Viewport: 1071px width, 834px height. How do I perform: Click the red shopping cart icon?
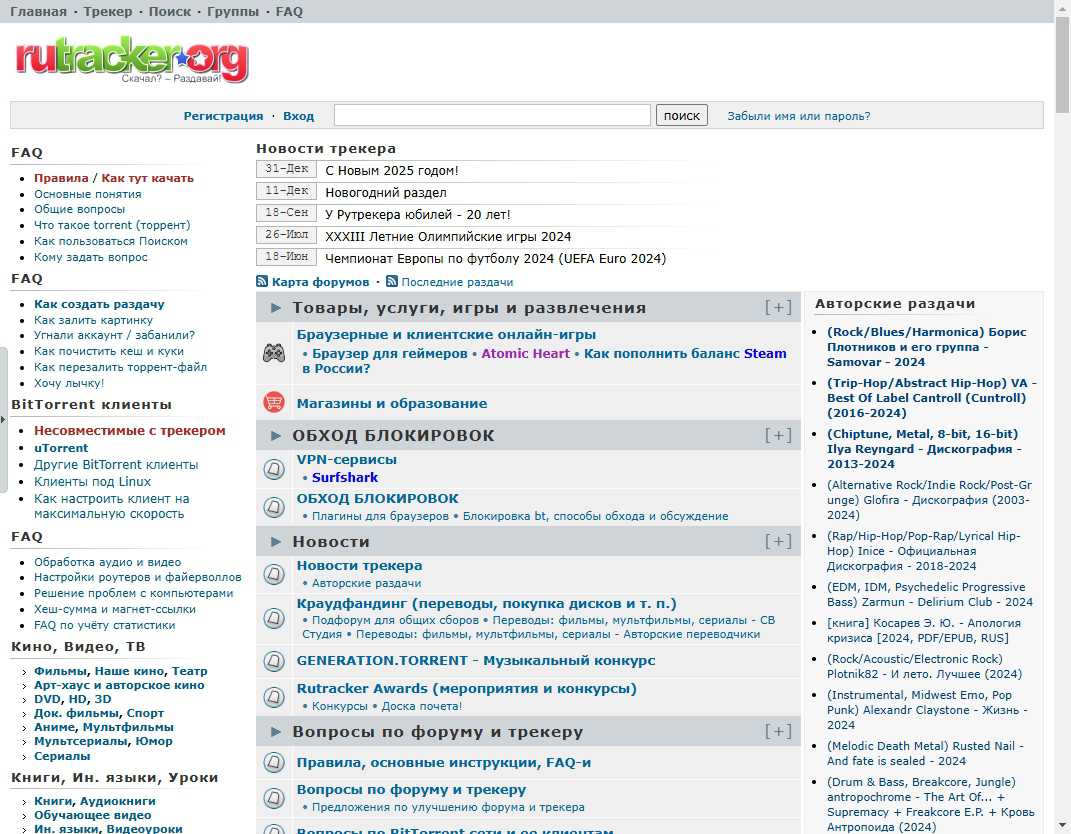click(x=274, y=403)
